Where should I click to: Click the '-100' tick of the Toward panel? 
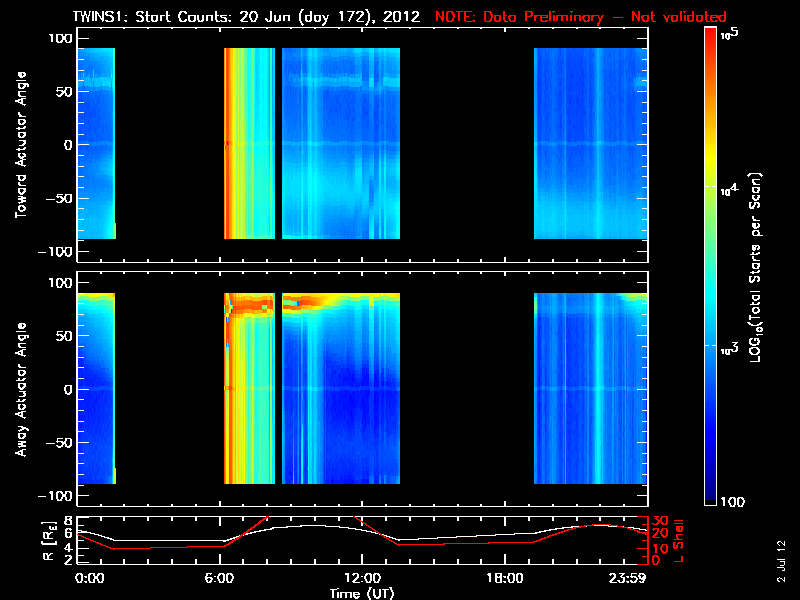[55, 252]
